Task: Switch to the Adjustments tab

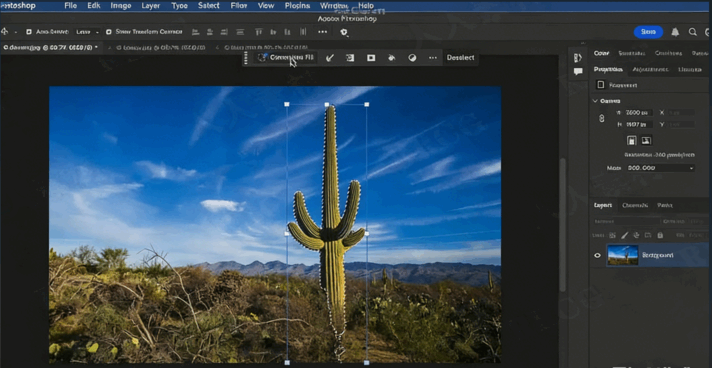Action: [x=650, y=70]
